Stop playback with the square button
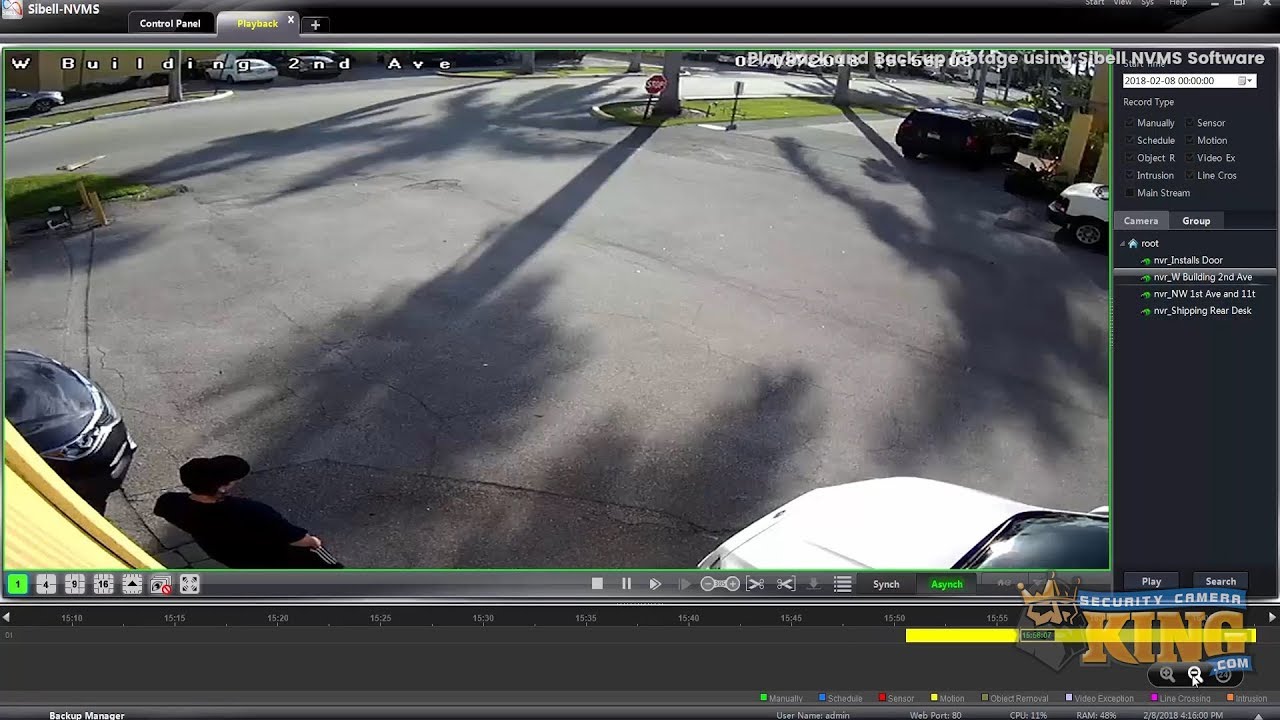This screenshot has width=1280, height=720. pyautogui.click(x=597, y=584)
